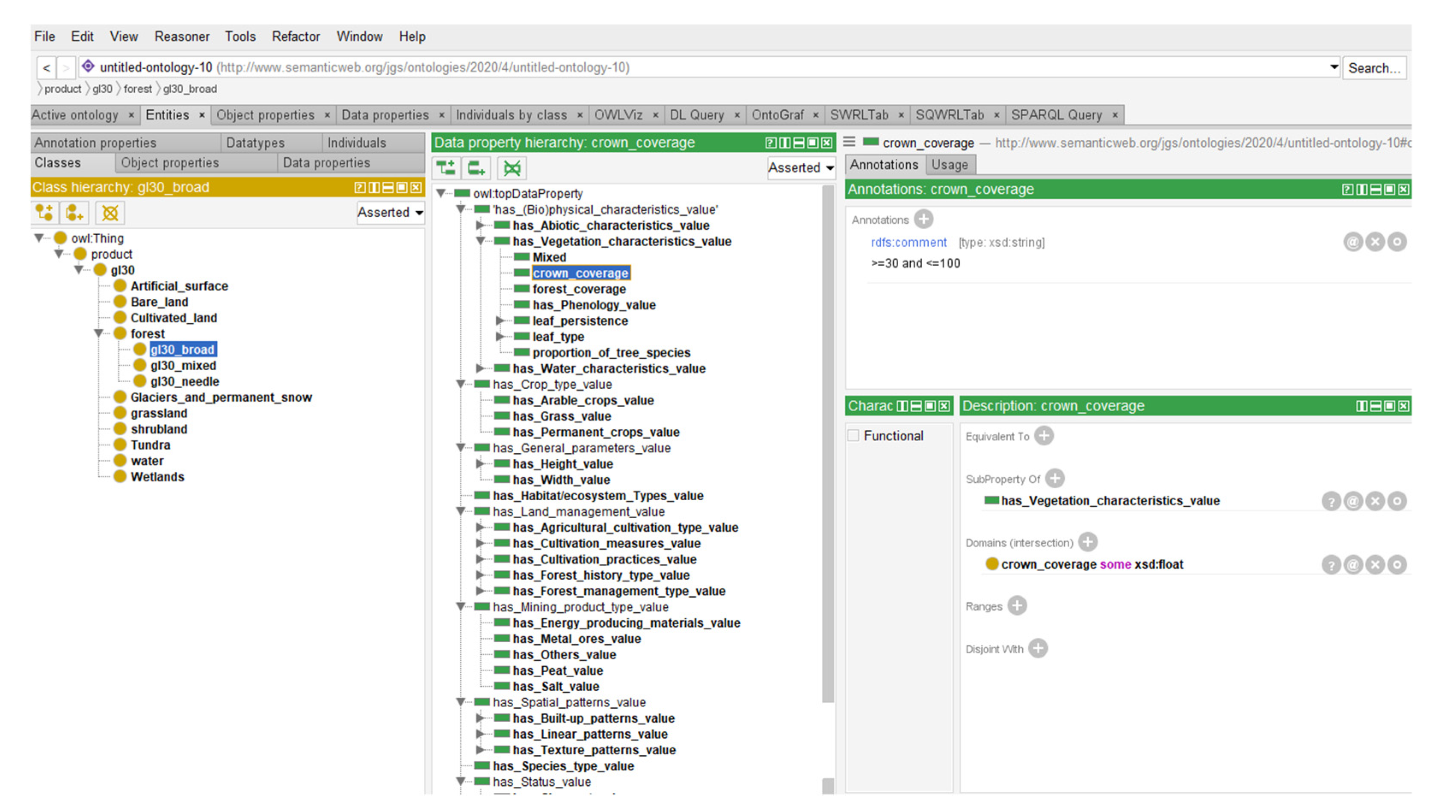Open the Reasoner menu
This screenshot has width=1456, height=812.
(181, 37)
